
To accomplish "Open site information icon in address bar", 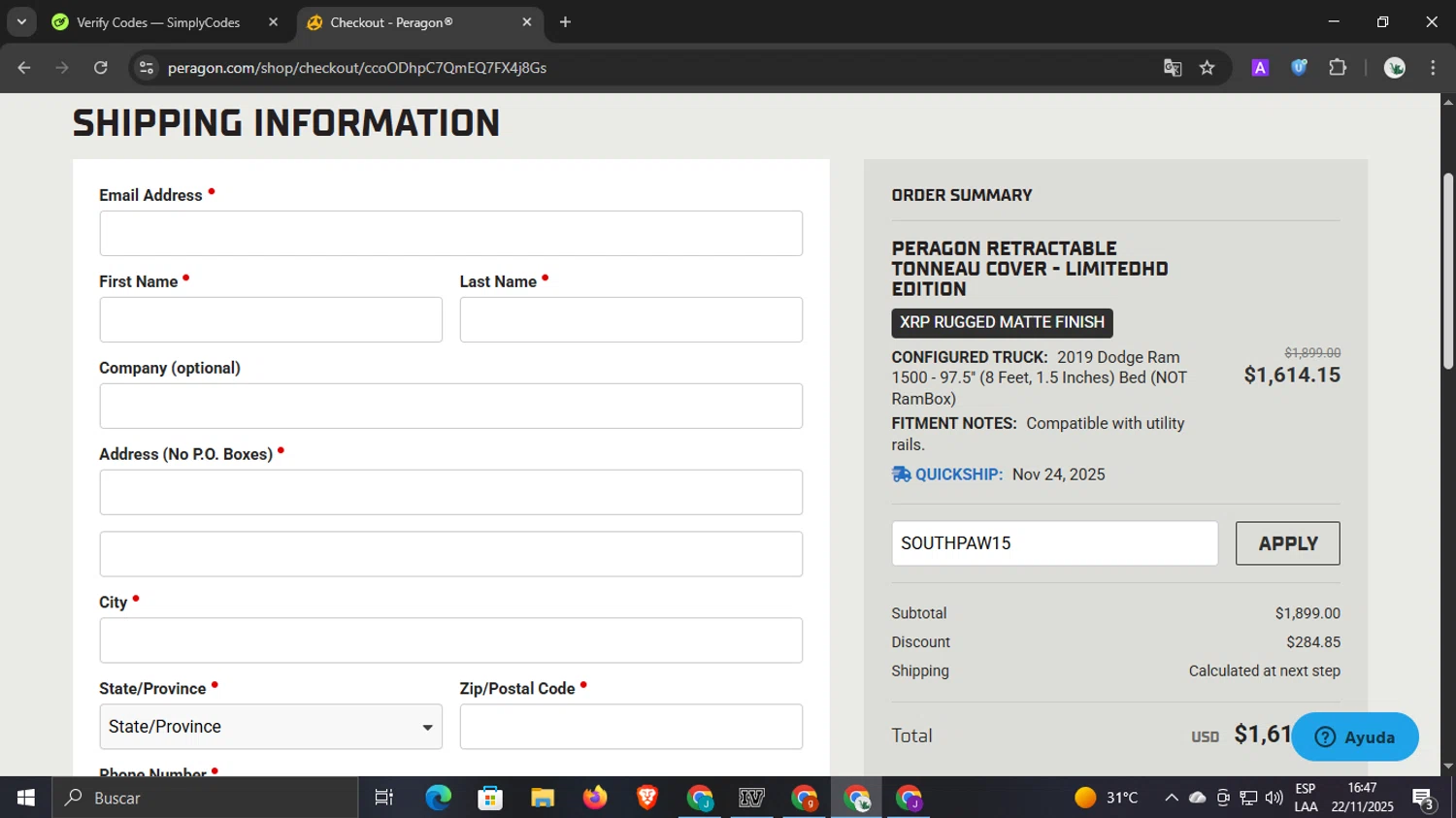I will point(147,68).
